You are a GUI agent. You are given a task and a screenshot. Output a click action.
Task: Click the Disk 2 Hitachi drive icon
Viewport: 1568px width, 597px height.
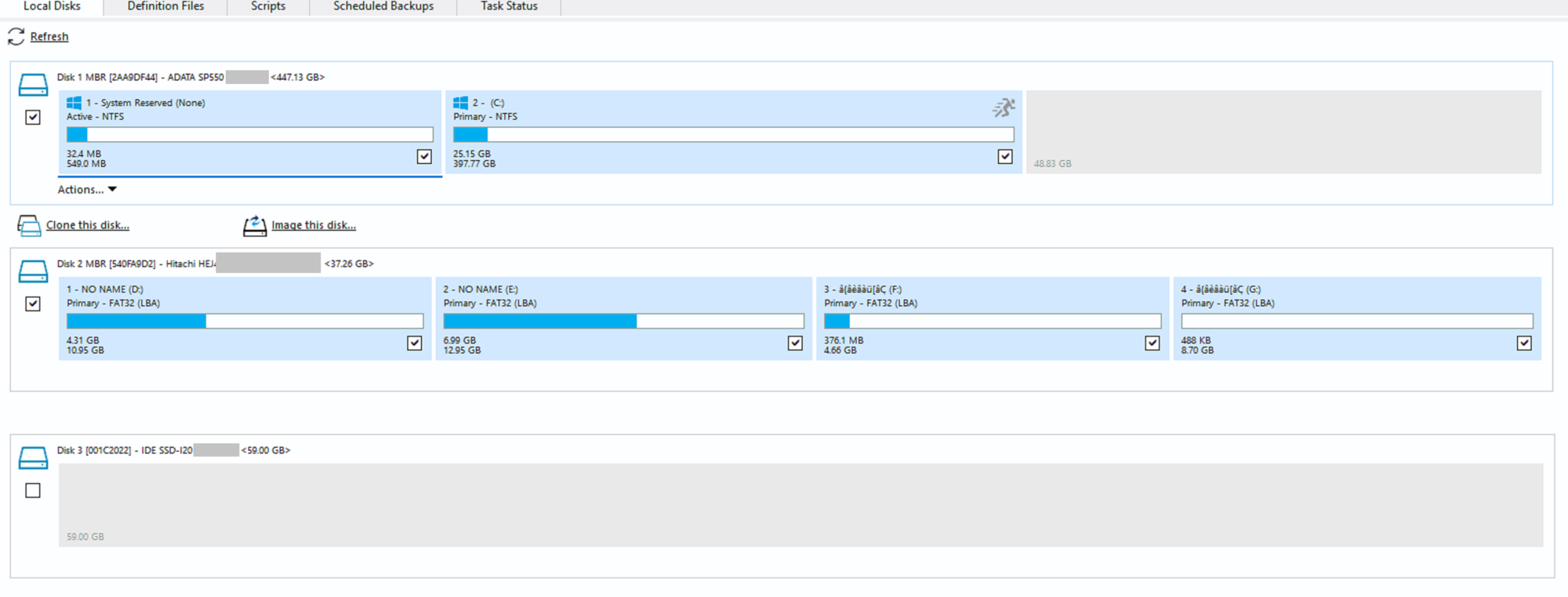pos(33,271)
